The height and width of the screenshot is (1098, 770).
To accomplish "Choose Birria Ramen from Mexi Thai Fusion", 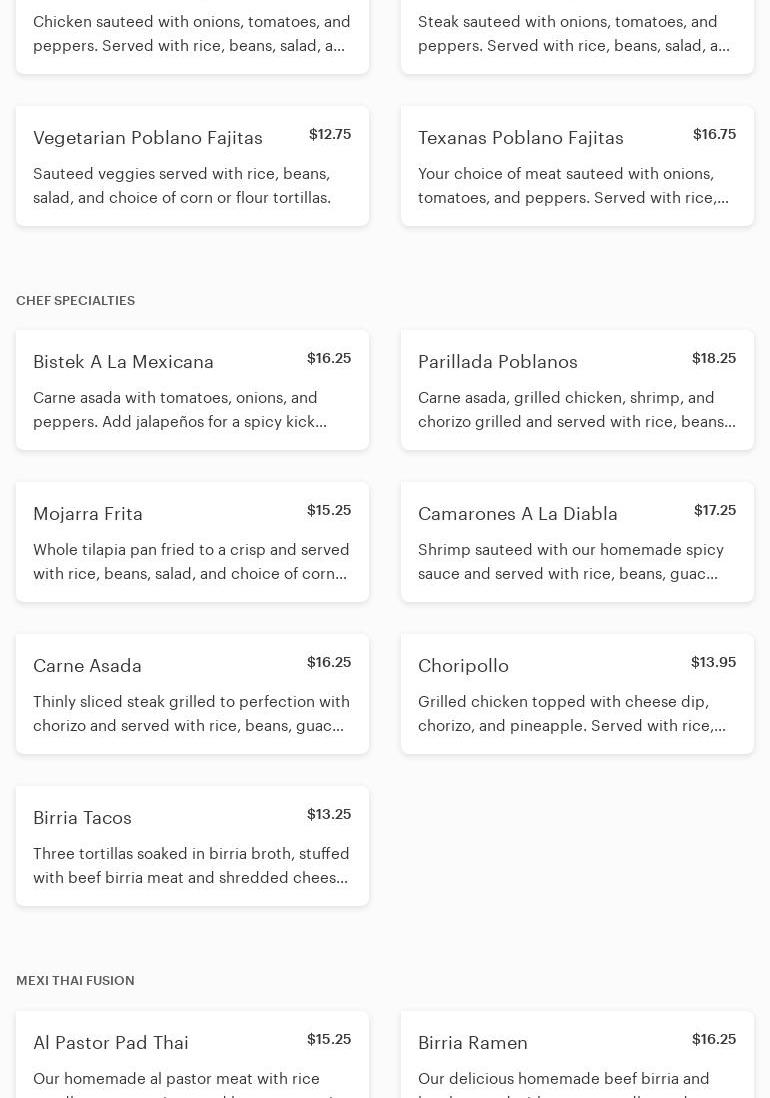I will [x=577, y=1056].
